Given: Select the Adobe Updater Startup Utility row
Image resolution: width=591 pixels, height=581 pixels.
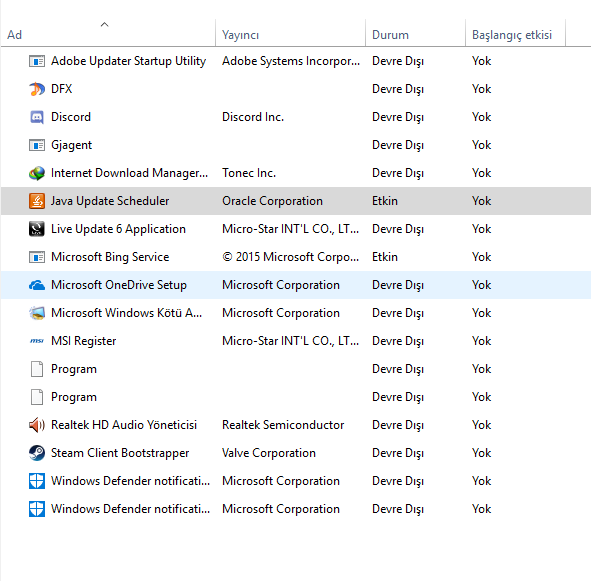Looking at the screenshot, I should 296,61.
